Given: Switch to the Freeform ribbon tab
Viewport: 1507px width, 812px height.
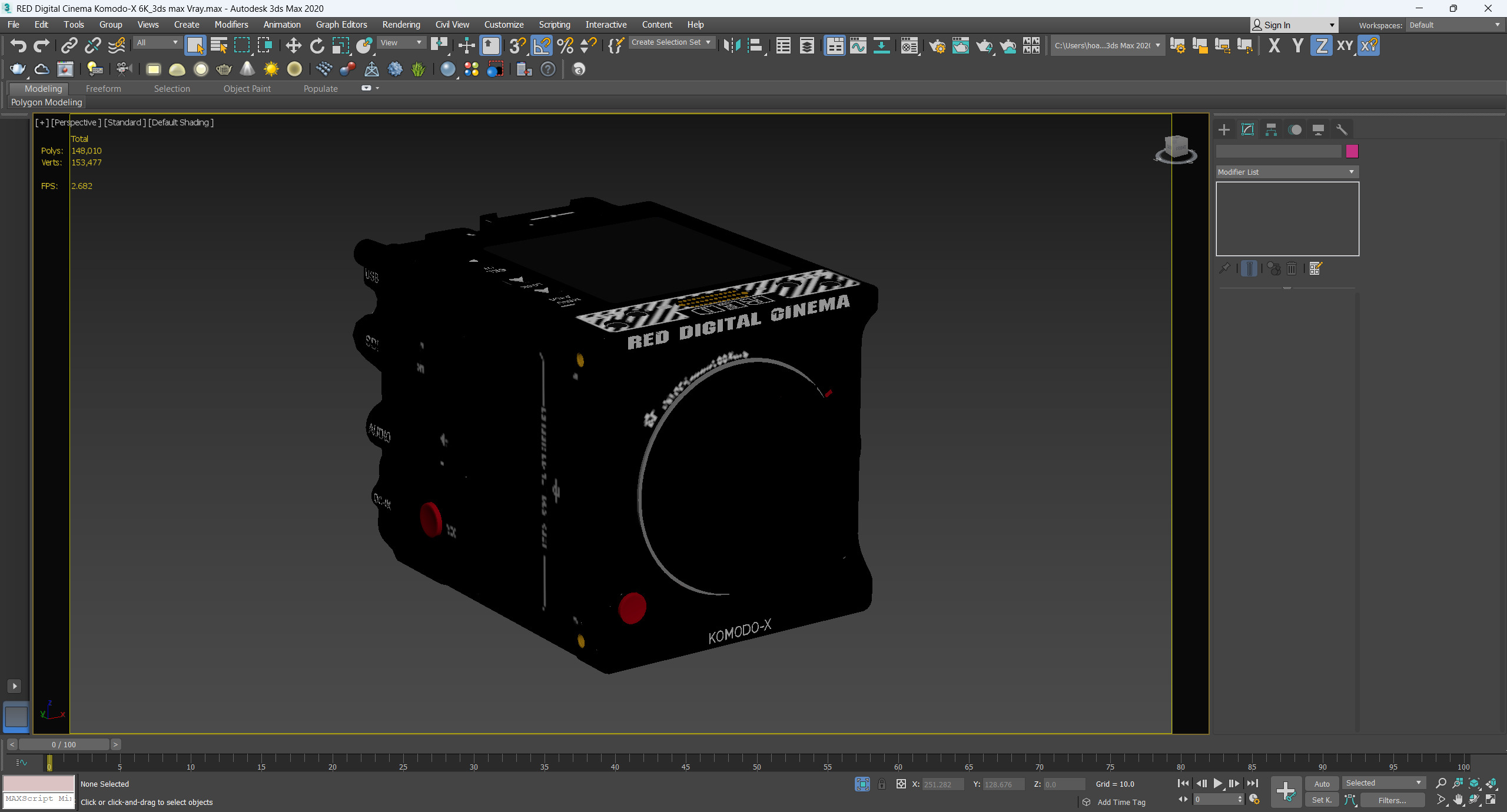Looking at the screenshot, I should point(103,88).
